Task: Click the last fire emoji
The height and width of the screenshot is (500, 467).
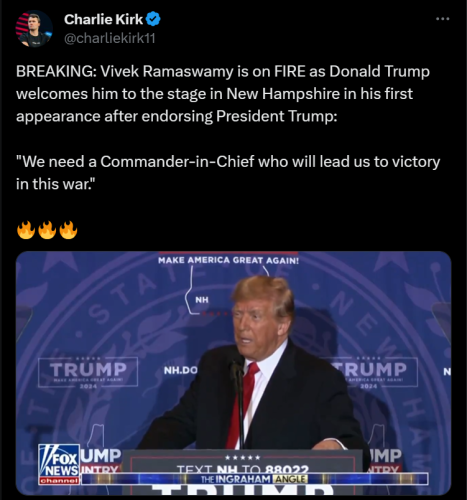Action: (x=68, y=230)
